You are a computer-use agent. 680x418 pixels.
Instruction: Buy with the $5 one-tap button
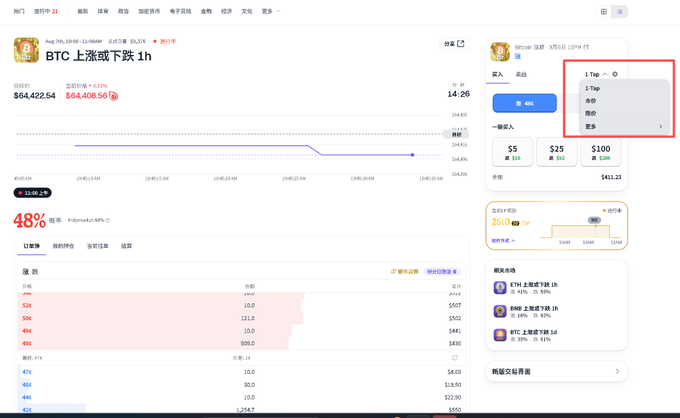[x=512, y=152]
